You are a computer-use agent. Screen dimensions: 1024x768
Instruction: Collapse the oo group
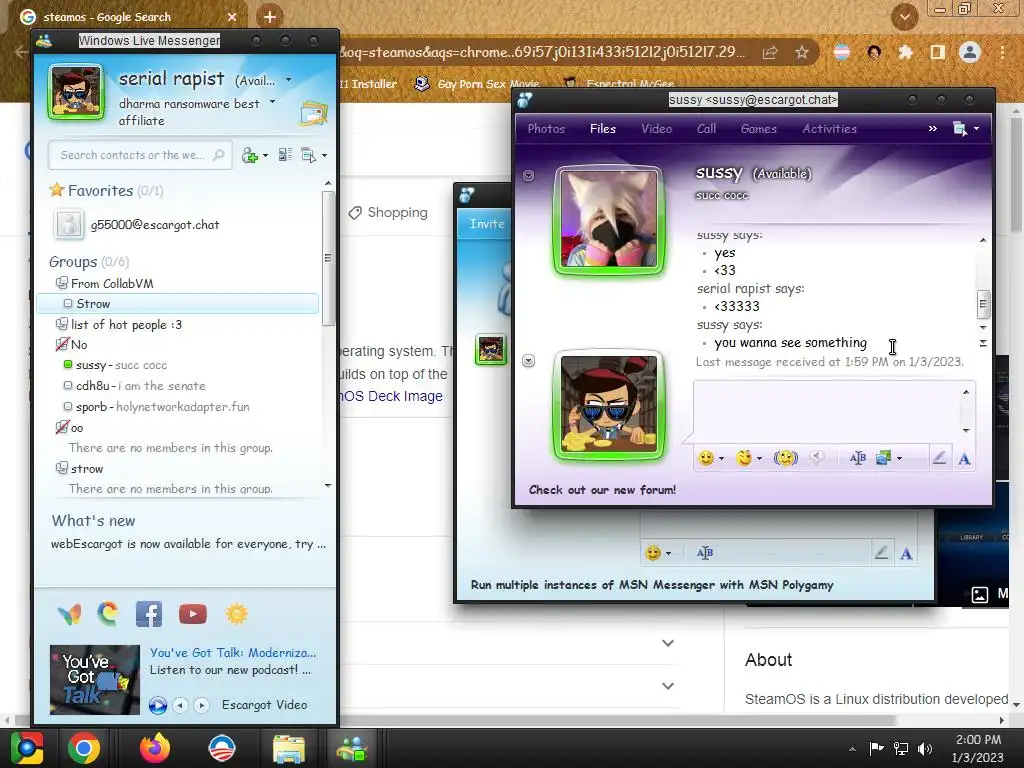click(x=62, y=428)
